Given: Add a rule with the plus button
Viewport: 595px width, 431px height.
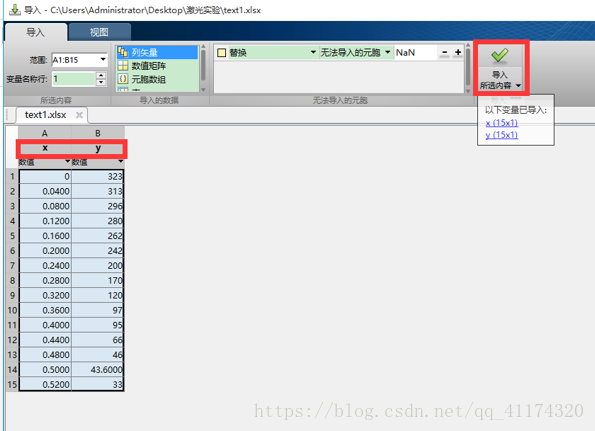Looking at the screenshot, I should tap(458, 52).
